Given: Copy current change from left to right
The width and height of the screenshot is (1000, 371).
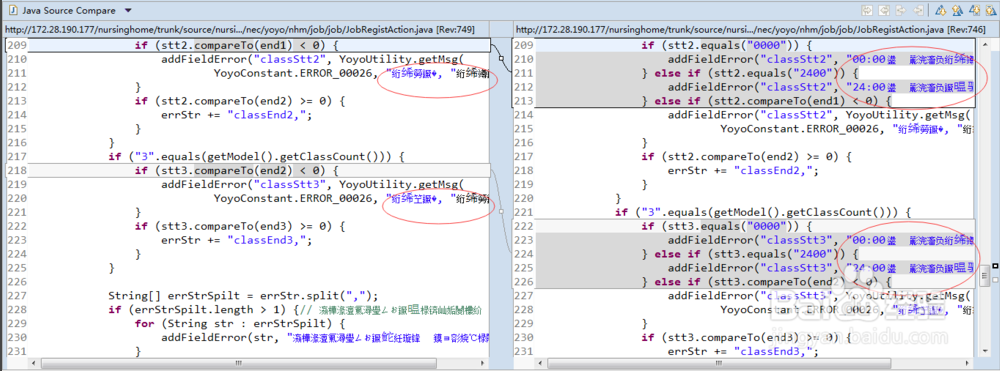Looking at the screenshot, I should coord(901,10).
